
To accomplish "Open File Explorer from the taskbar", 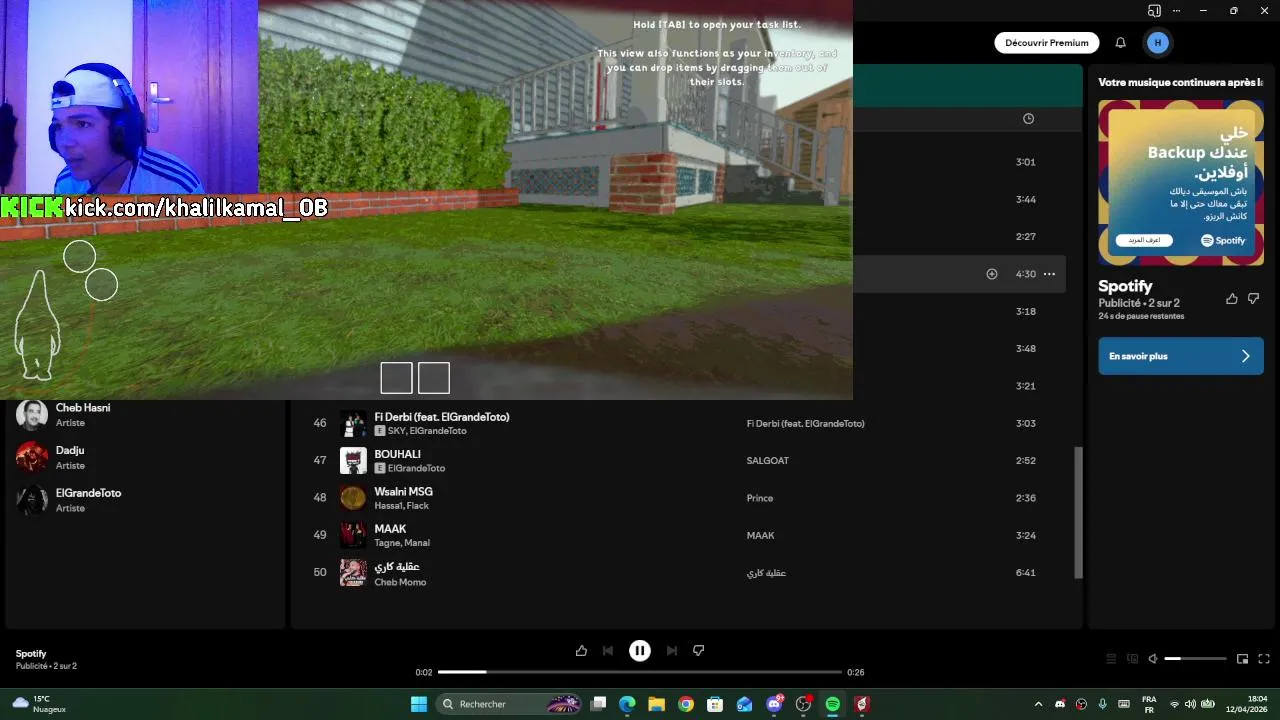I will click(x=656, y=704).
